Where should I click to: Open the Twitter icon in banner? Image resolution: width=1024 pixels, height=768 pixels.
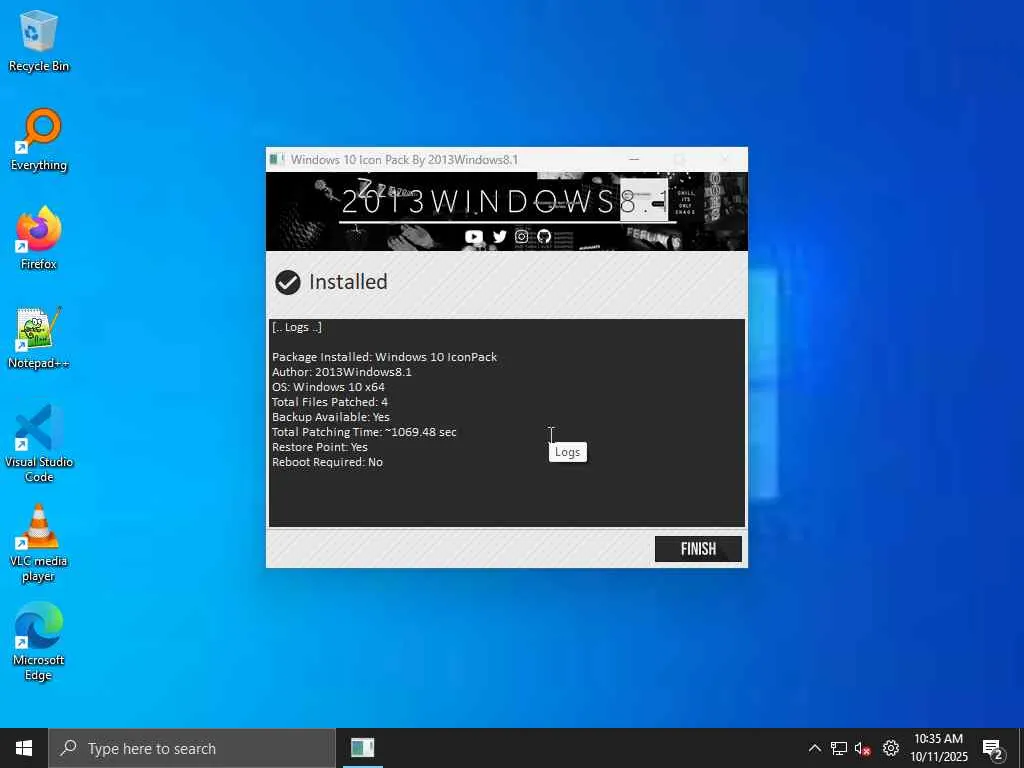pos(500,236)
